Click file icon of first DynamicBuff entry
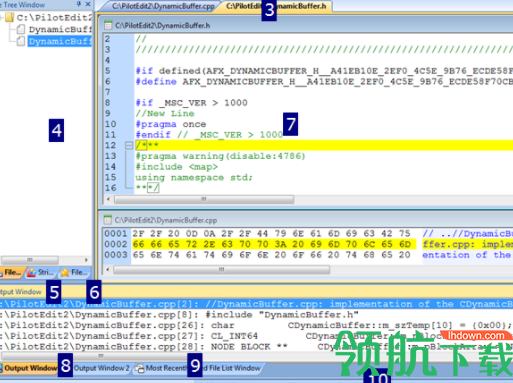Image resolution: width=513 pixels, height=383 pixels. (x=21, y=29)
